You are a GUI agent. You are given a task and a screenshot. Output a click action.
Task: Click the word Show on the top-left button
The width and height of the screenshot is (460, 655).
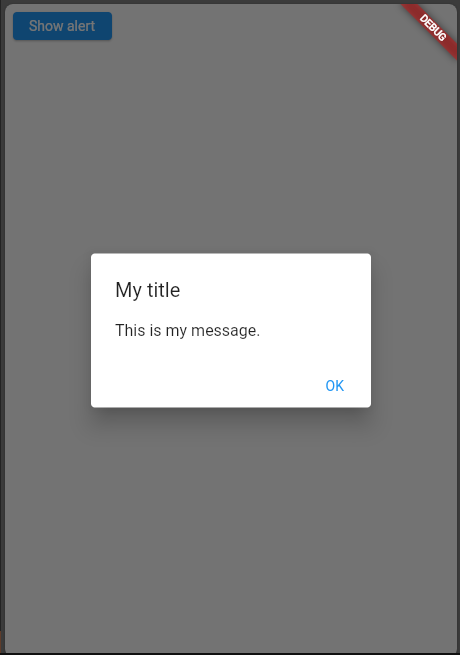[x=46, y=26]
